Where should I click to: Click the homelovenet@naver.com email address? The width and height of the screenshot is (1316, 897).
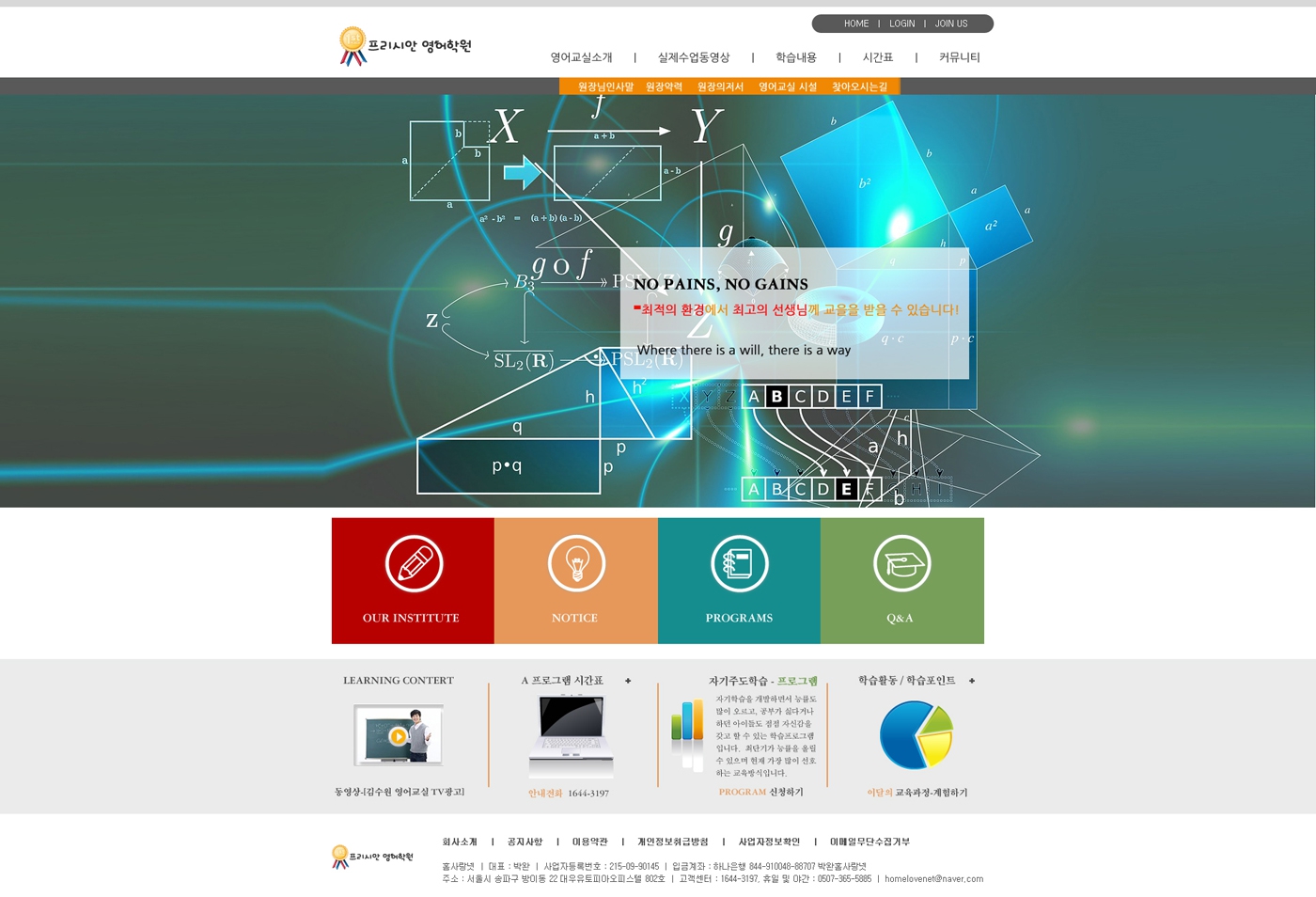(x=933, y=879)
